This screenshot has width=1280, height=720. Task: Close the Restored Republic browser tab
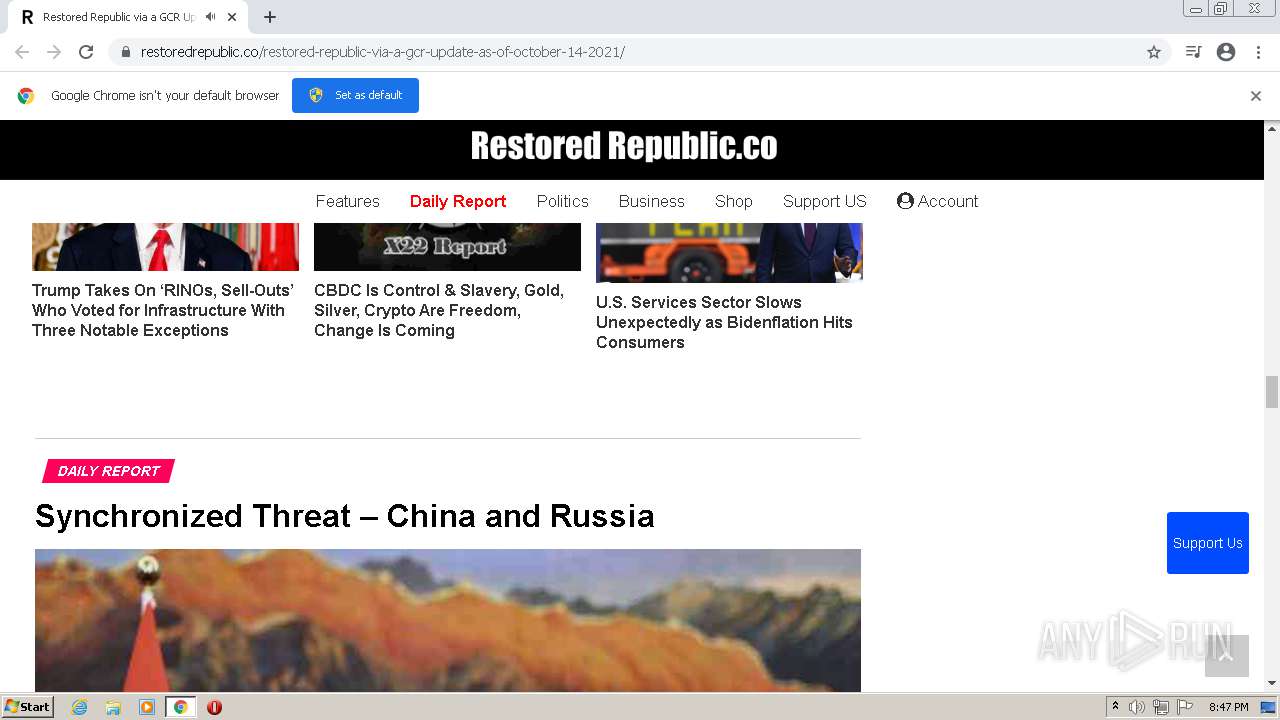[x=232, y=17]
